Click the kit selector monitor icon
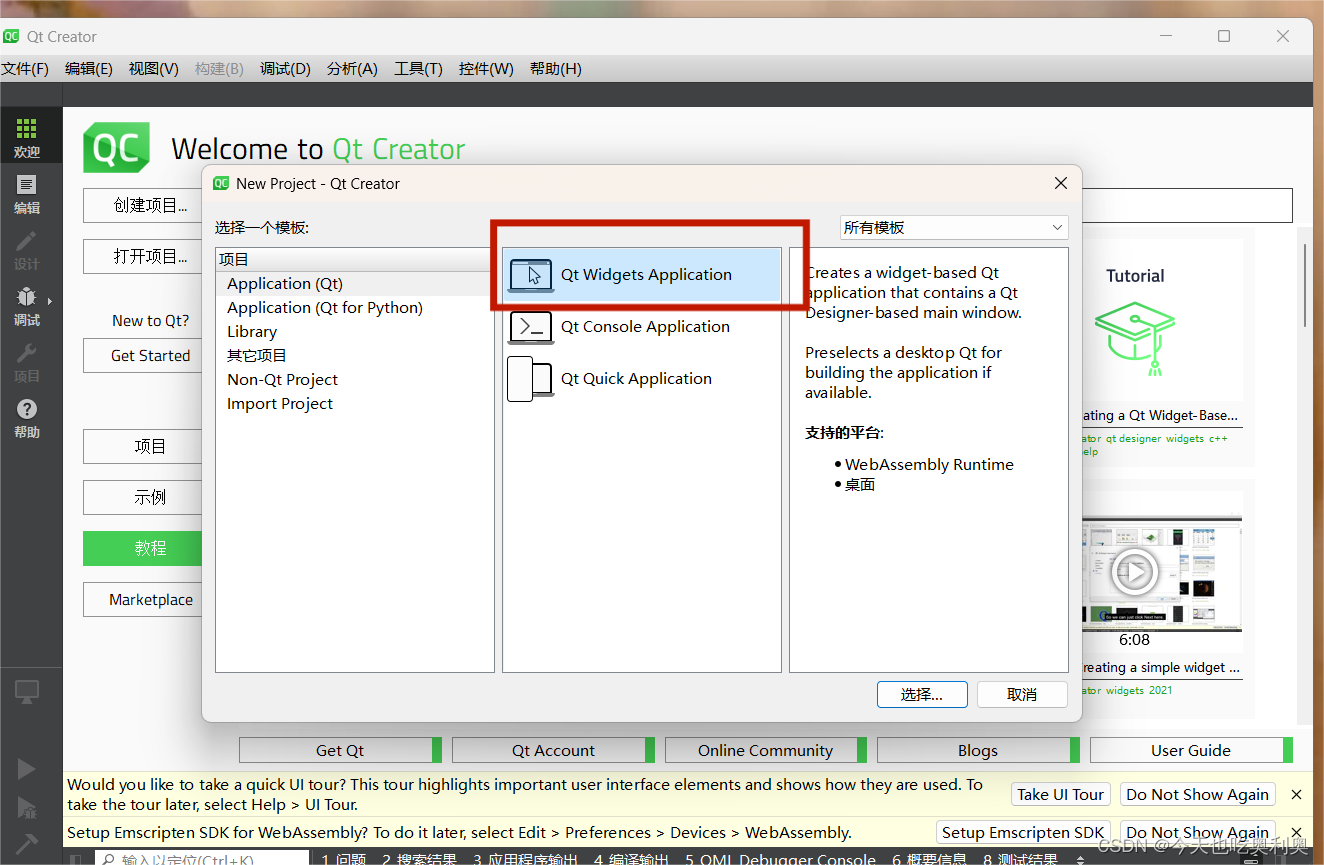The width and height of the screenshot is (1324, 865). point(27,691)
